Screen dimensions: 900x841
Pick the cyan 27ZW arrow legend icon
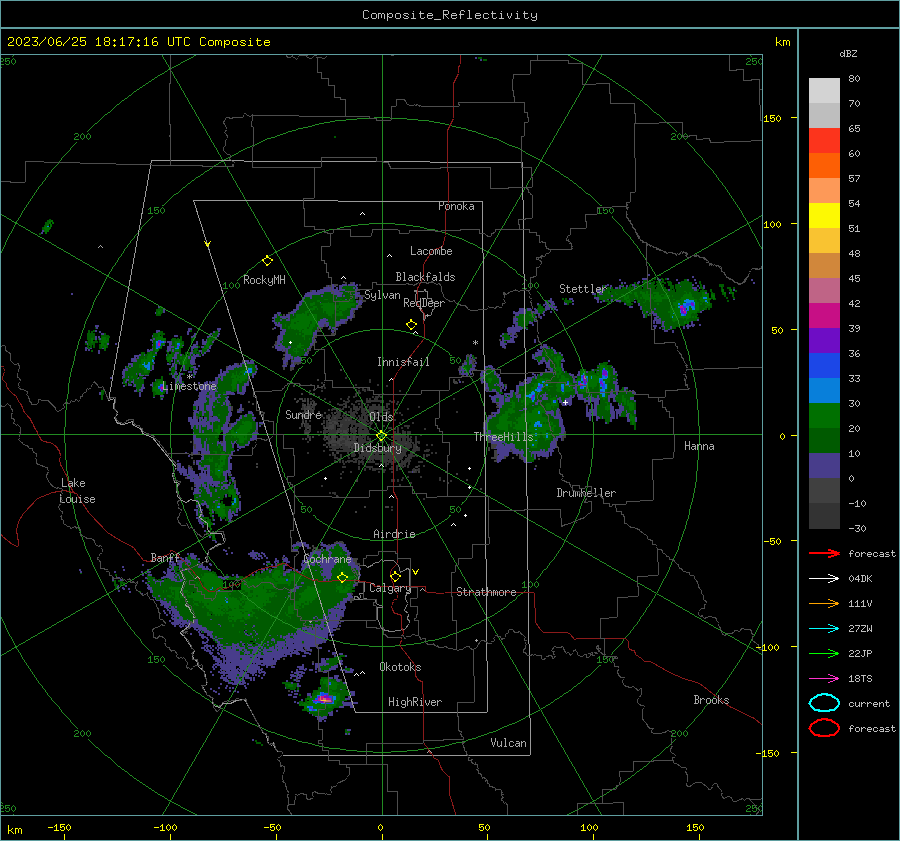tap(824, 629)
